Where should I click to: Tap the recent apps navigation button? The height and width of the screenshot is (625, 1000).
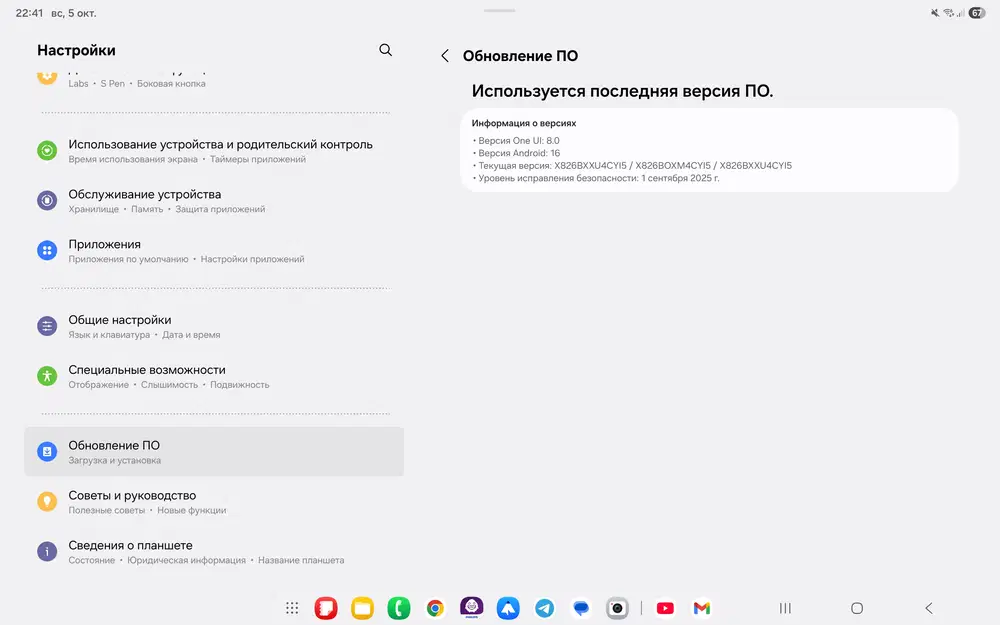[x=785, y=608]
